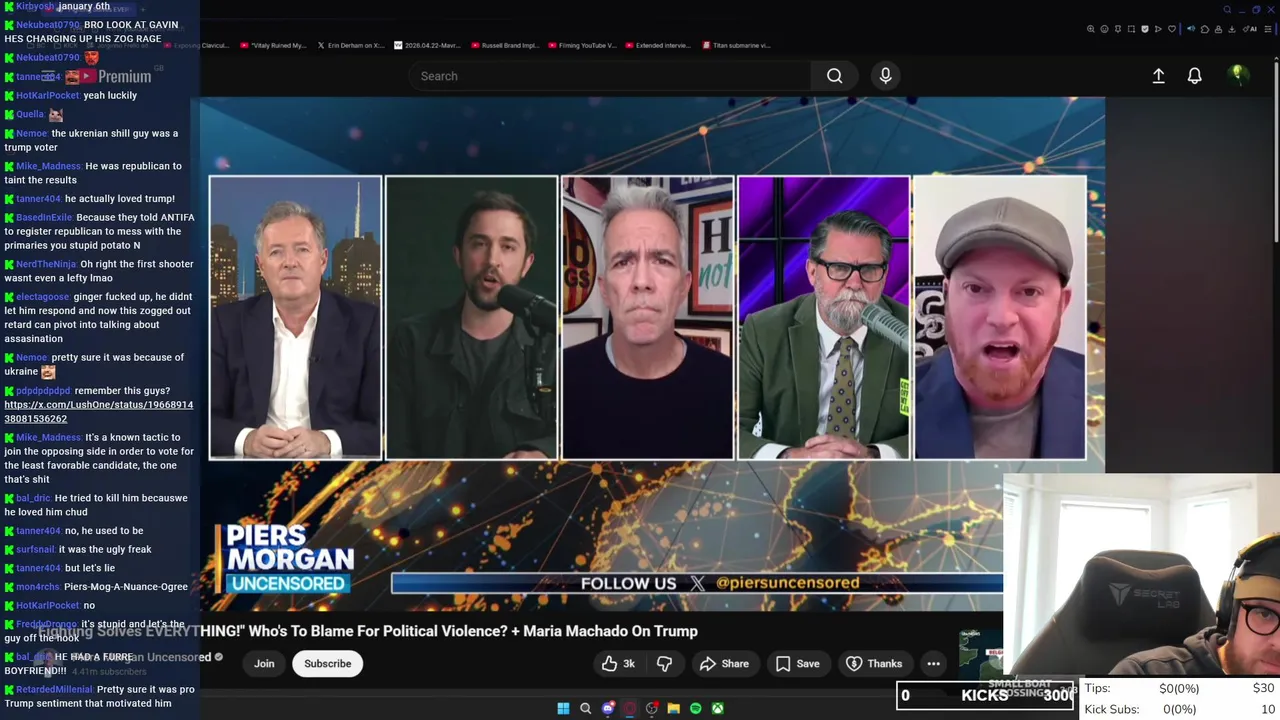
Task: Open Xbox app from the taskbar
Action: coord(718,709)
